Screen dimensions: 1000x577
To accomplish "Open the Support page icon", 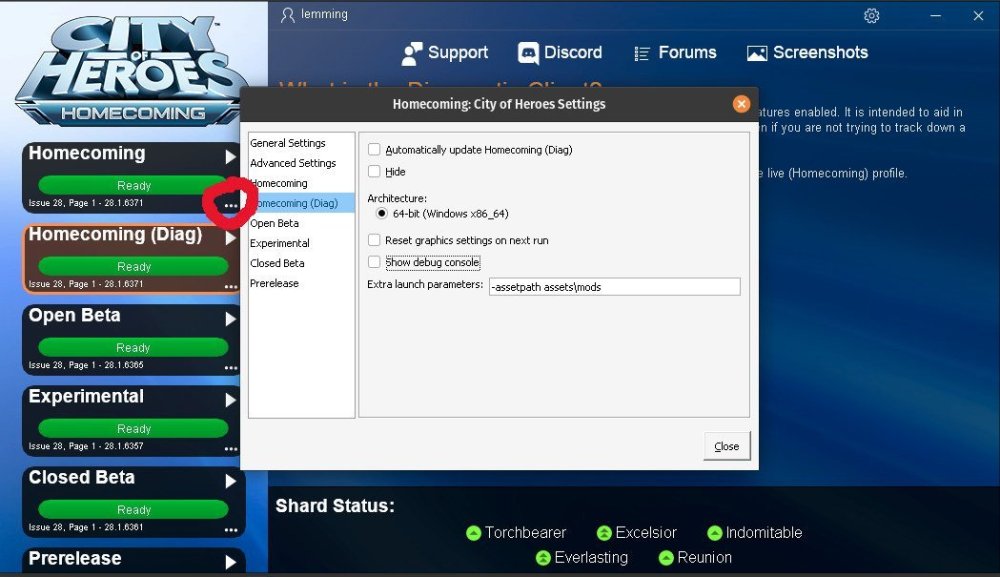I will [x=411, y=53].
